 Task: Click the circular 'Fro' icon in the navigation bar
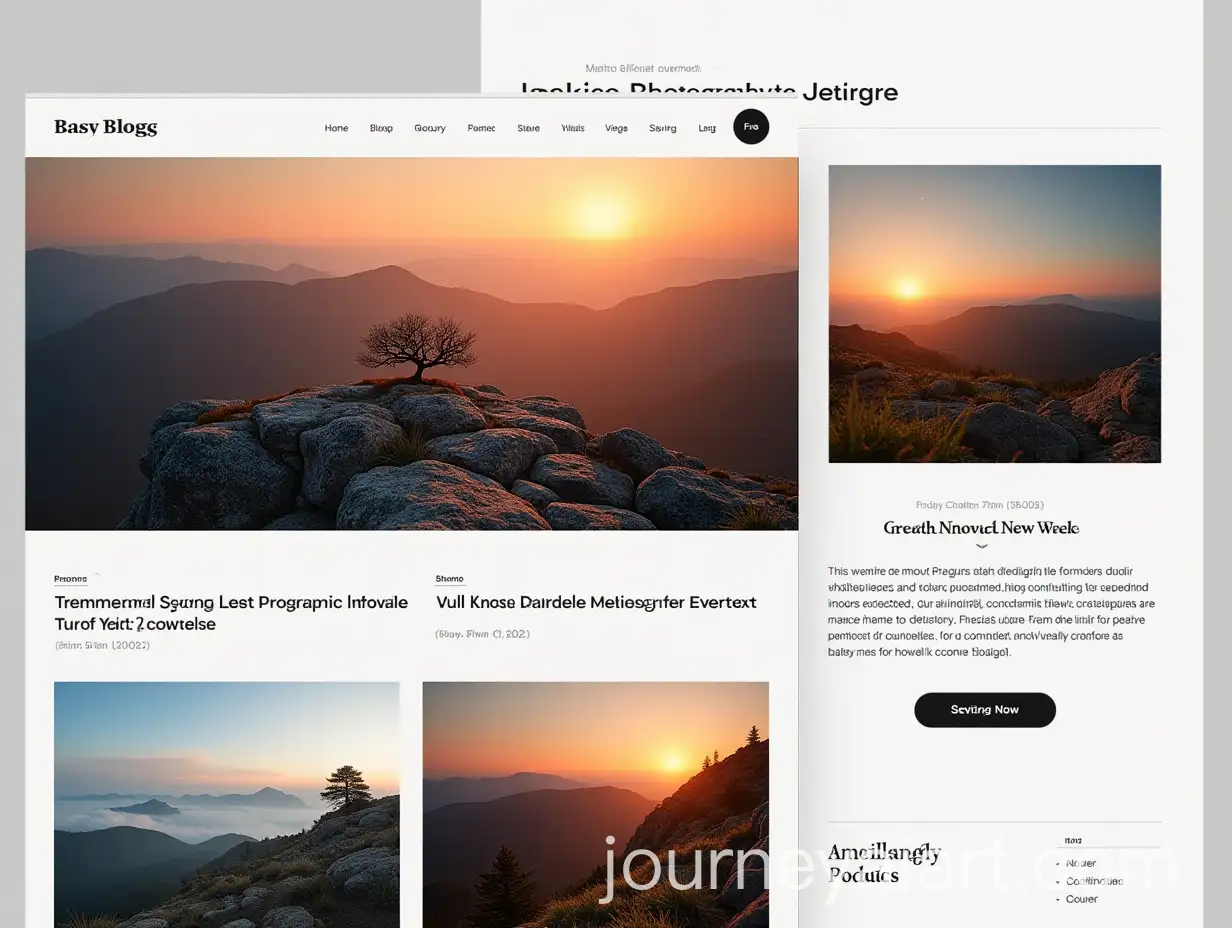click(751, 127)
